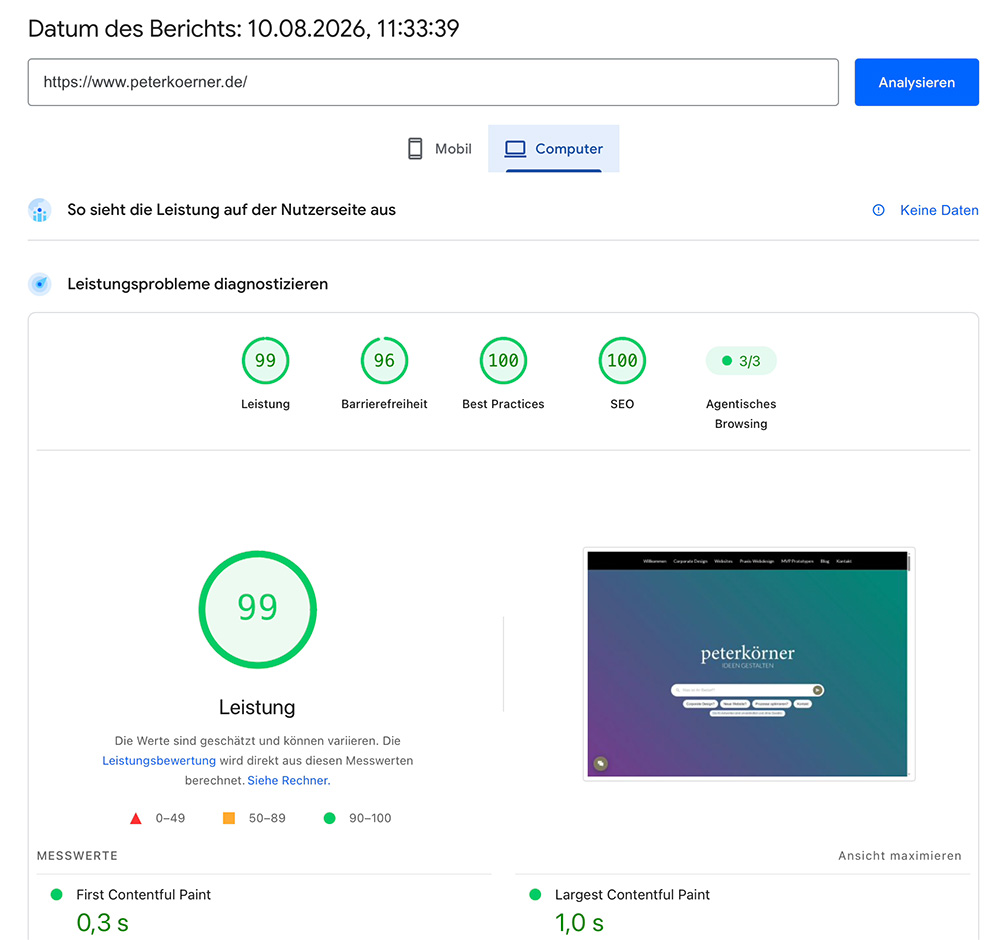
Task: Click the orange square 50–89 legend icon
Action: (x=229, y=818)
